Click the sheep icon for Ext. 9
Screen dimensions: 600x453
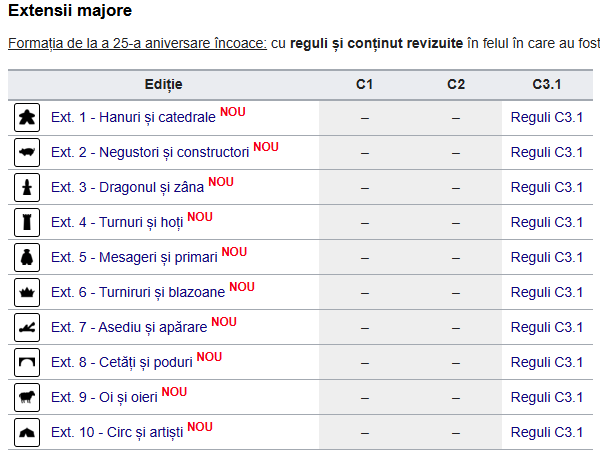[x=27, y=398]
